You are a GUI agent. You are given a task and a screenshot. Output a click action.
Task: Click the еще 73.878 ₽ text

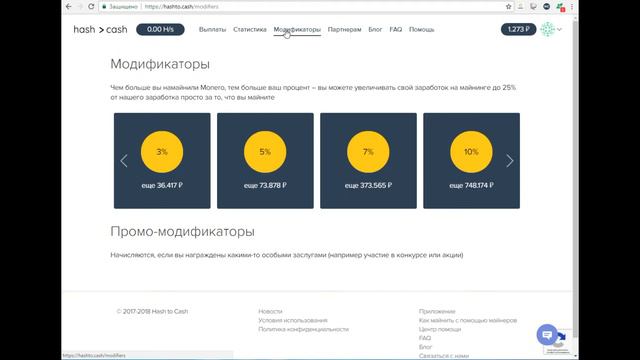[x=265, y=185]
